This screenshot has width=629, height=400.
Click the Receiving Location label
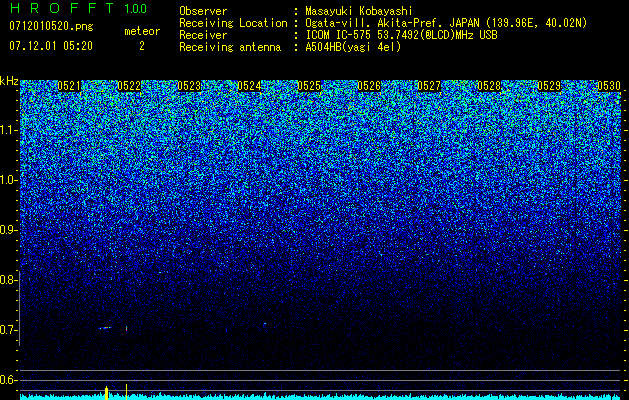coord(233,23)
